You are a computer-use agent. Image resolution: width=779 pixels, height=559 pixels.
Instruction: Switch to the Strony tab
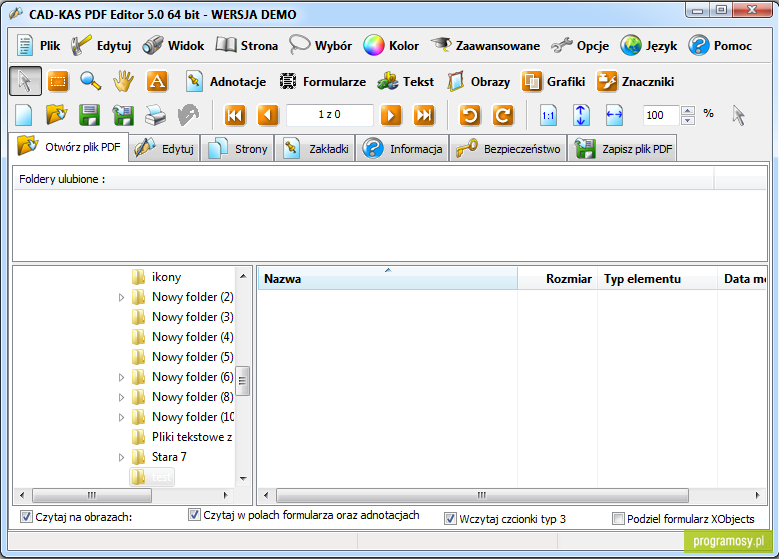237,149
